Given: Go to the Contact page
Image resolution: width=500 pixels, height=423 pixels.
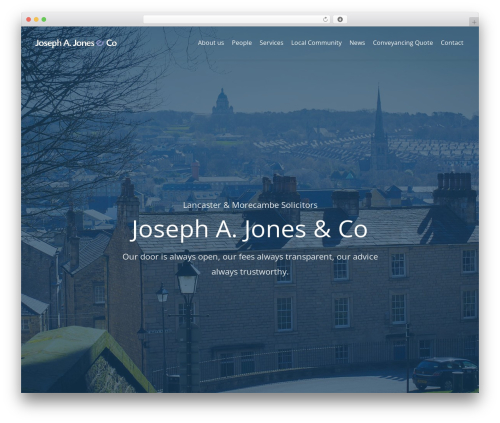Looking at the screenshot, I should click(x=452, y=43).
